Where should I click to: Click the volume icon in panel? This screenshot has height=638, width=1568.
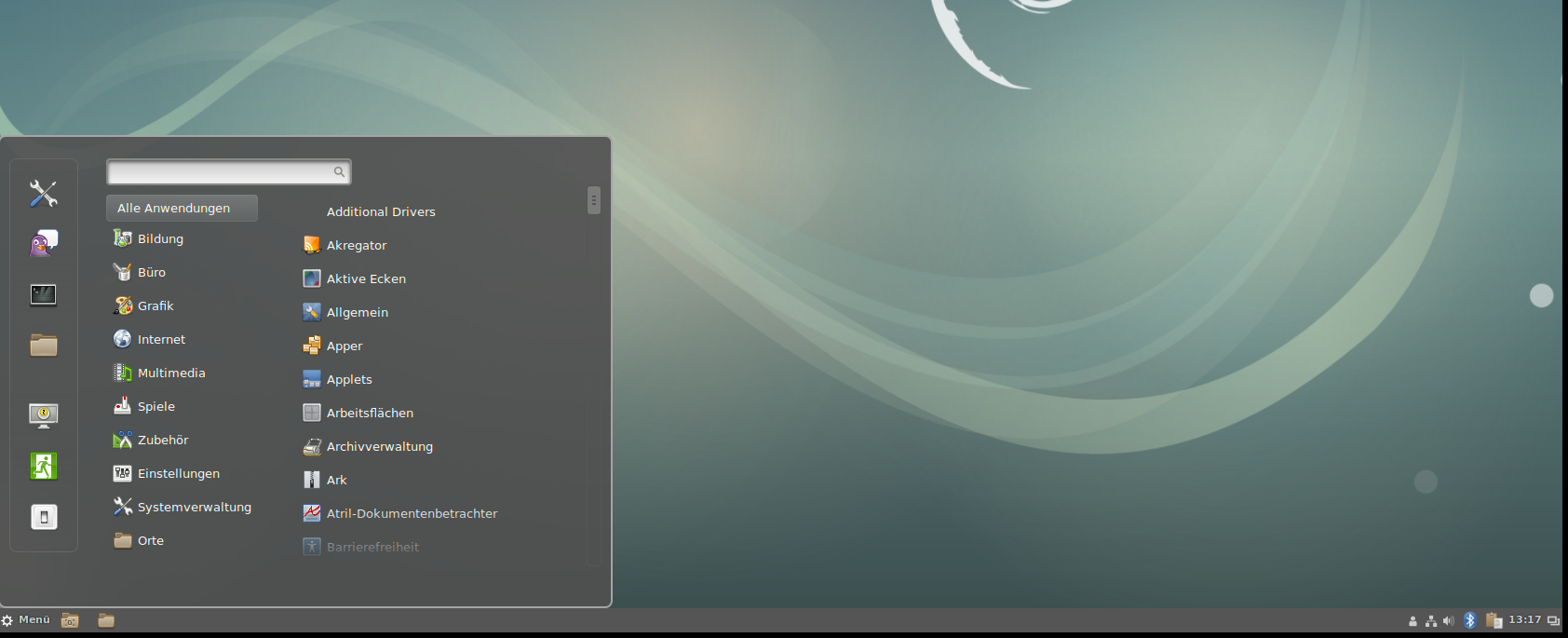1448,621
